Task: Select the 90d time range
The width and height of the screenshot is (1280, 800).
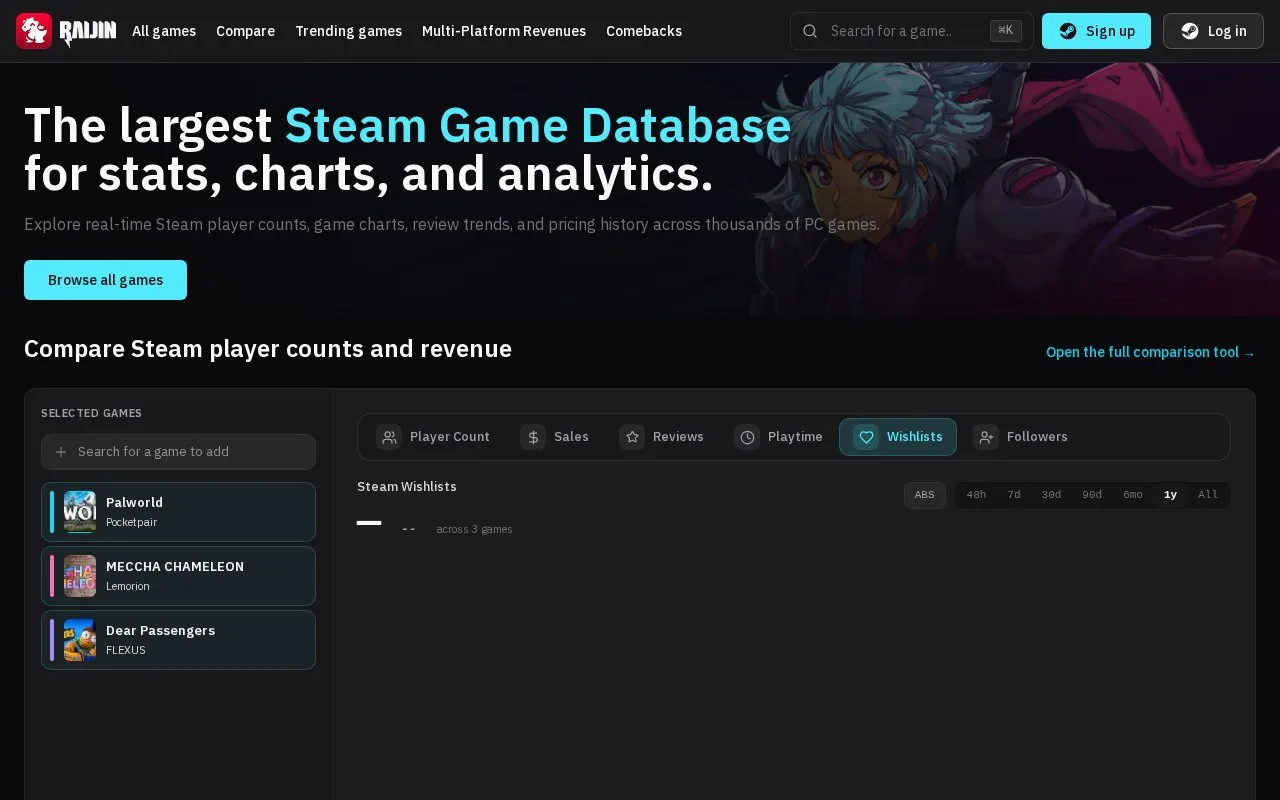Action: point(1092,495)
